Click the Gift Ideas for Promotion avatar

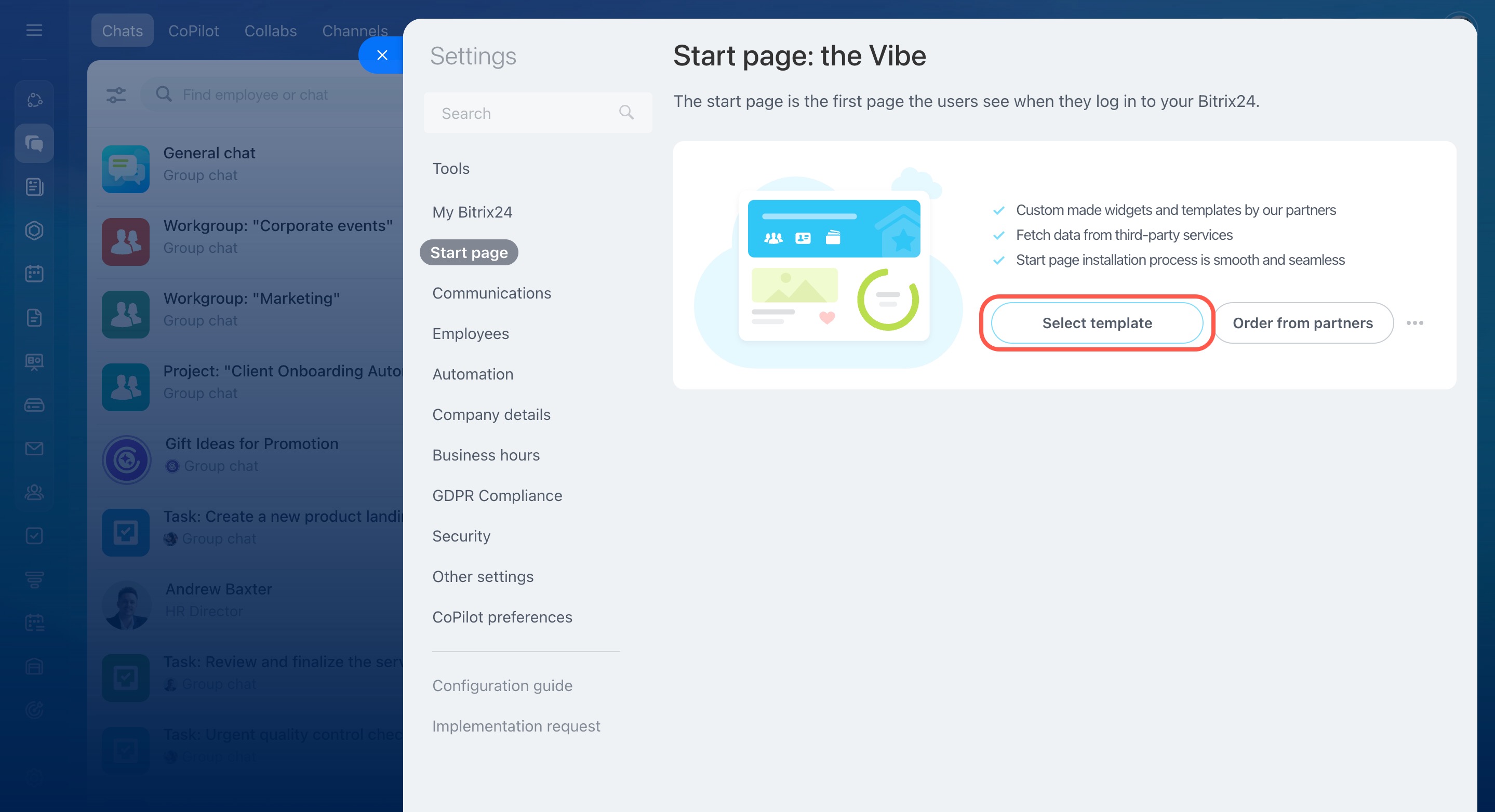[127, 460]
